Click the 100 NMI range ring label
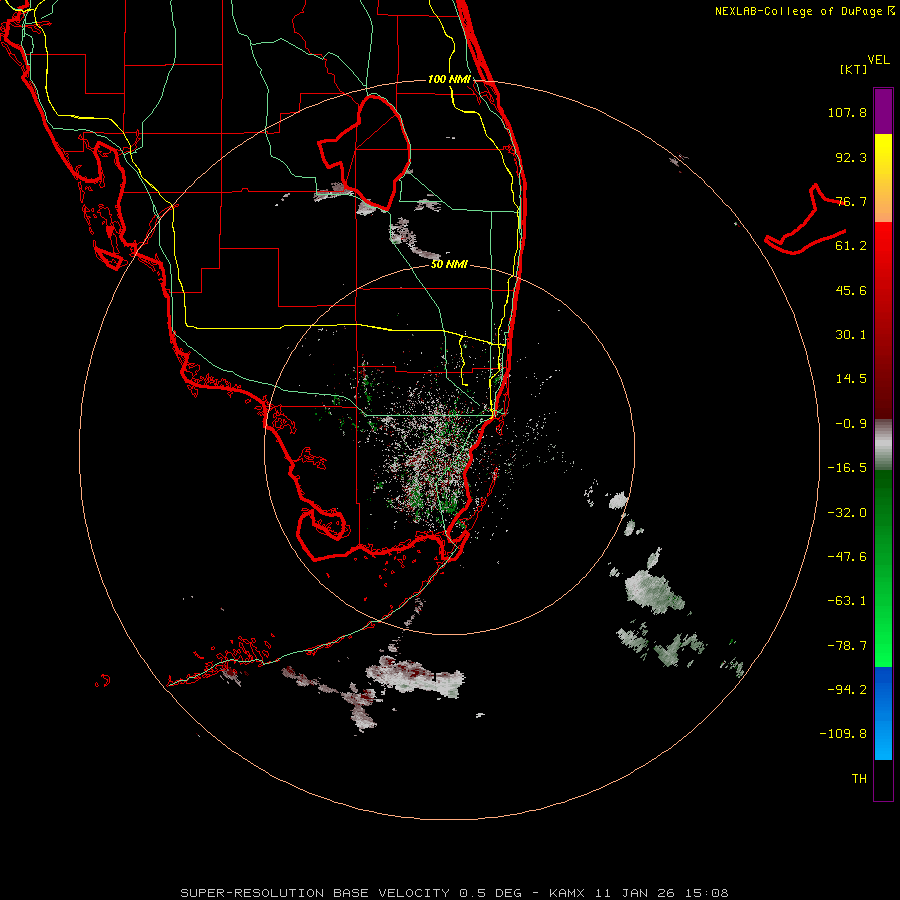 pos(449,79)
